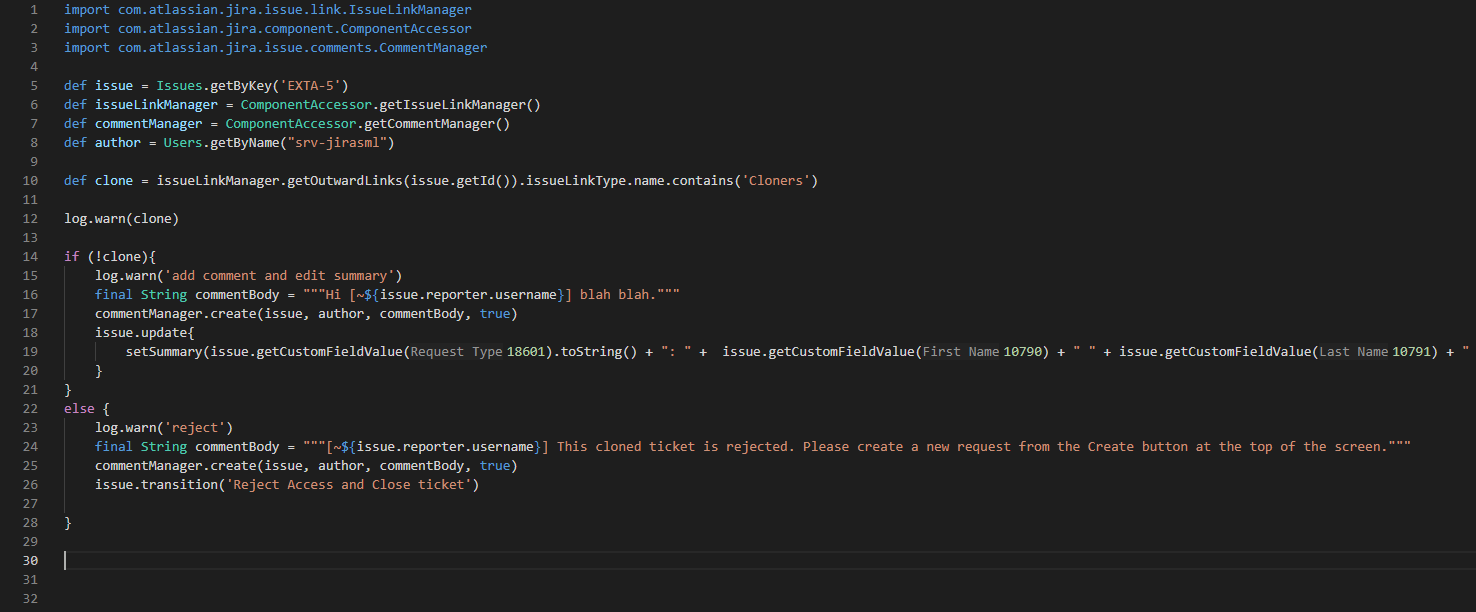The height and width of the screenshot is (612, 1476).
Task: Click 'final String commentBody' on line 24
Action: point(187,446)
